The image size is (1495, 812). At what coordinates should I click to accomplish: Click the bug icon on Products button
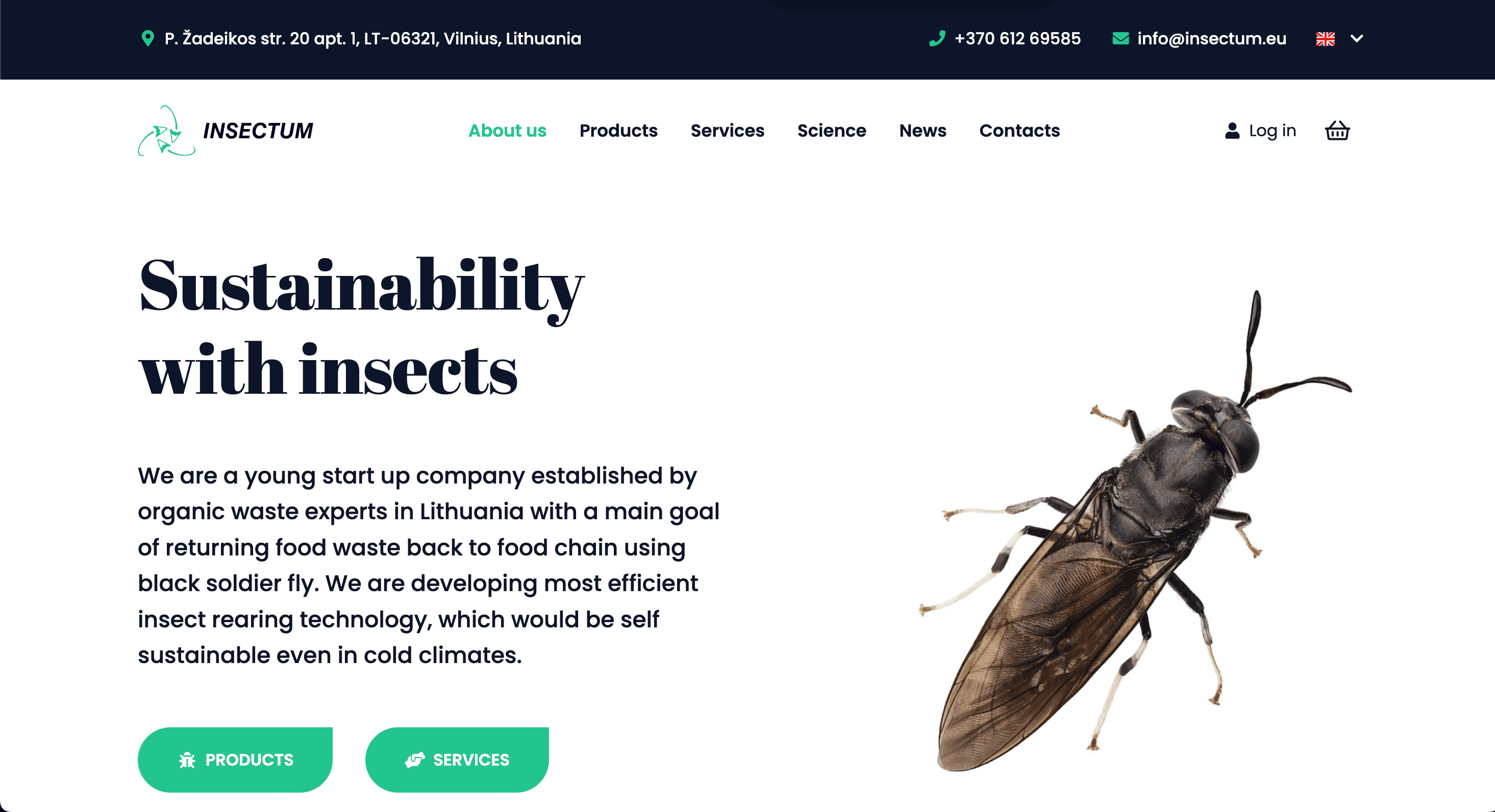point(187,760)
